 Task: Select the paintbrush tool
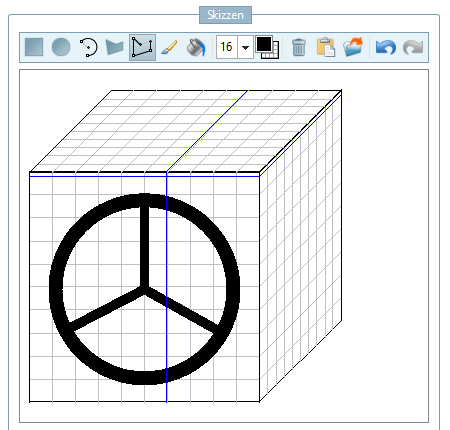tap(169, 47)
